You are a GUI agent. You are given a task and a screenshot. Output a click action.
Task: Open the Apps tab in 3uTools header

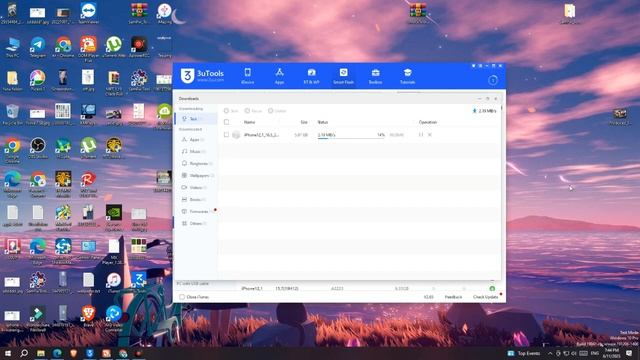click(x=279, y=76)
